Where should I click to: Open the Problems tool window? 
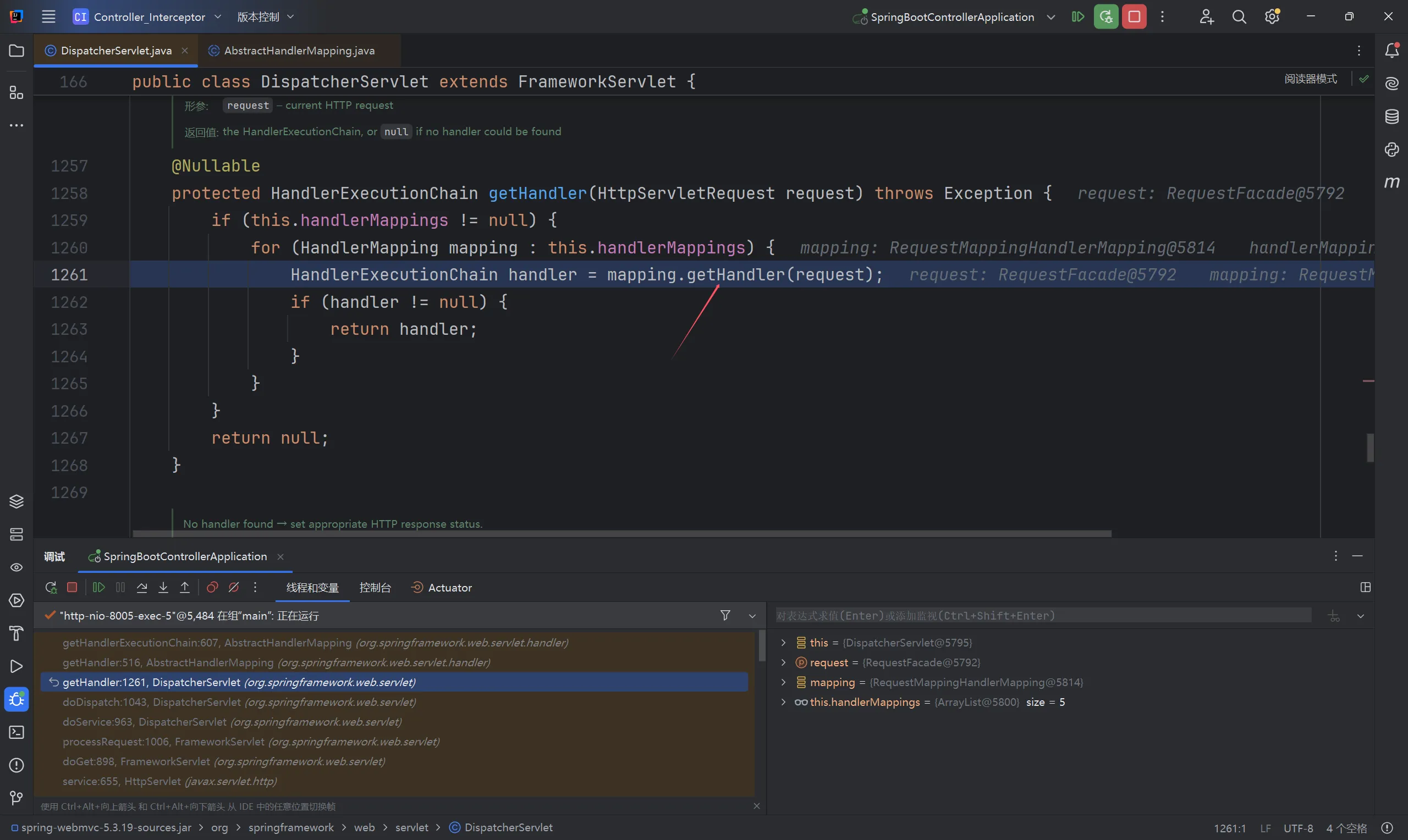click(16, 765)
